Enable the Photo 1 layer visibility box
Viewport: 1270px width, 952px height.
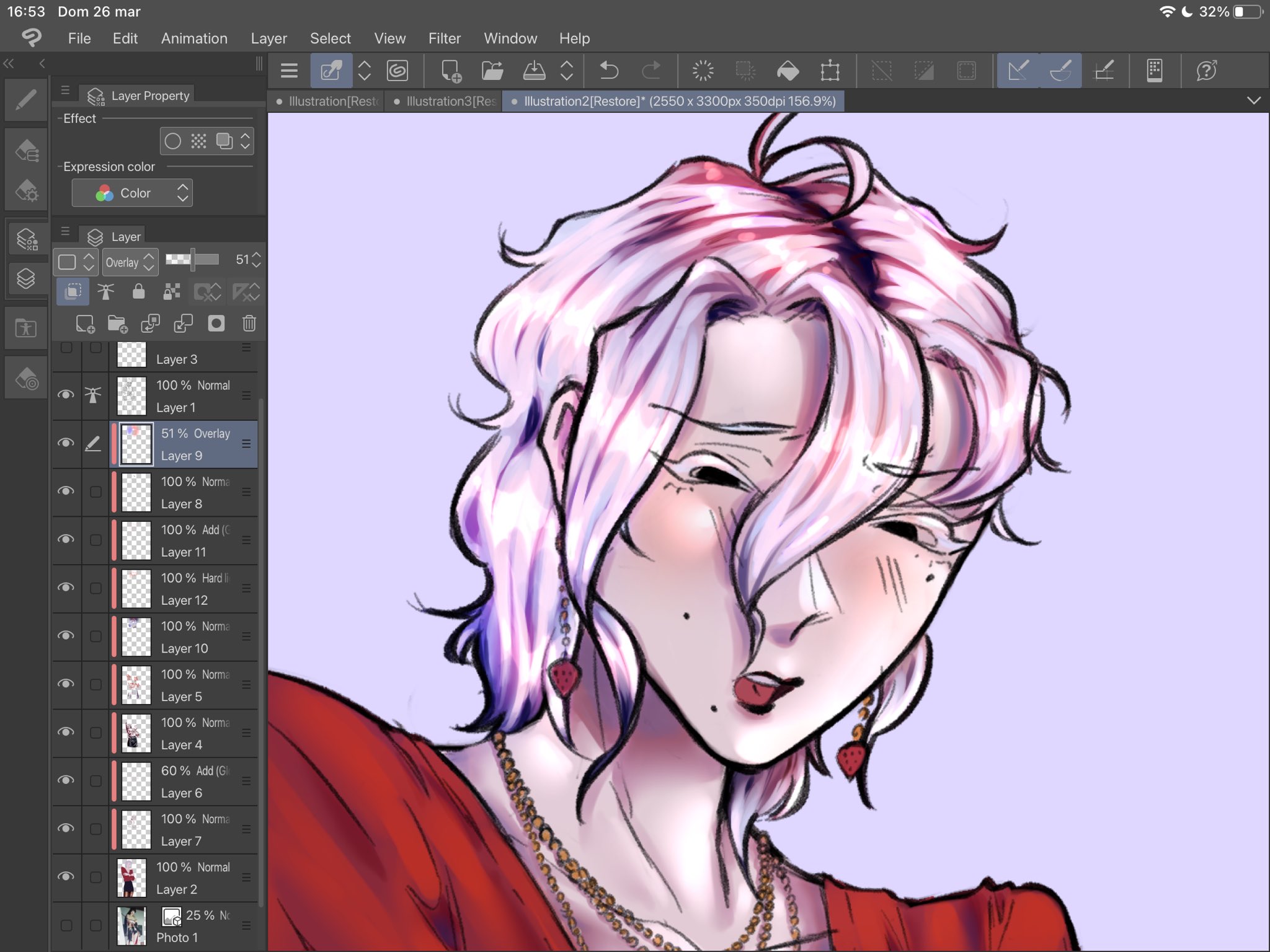pos(66,925)
